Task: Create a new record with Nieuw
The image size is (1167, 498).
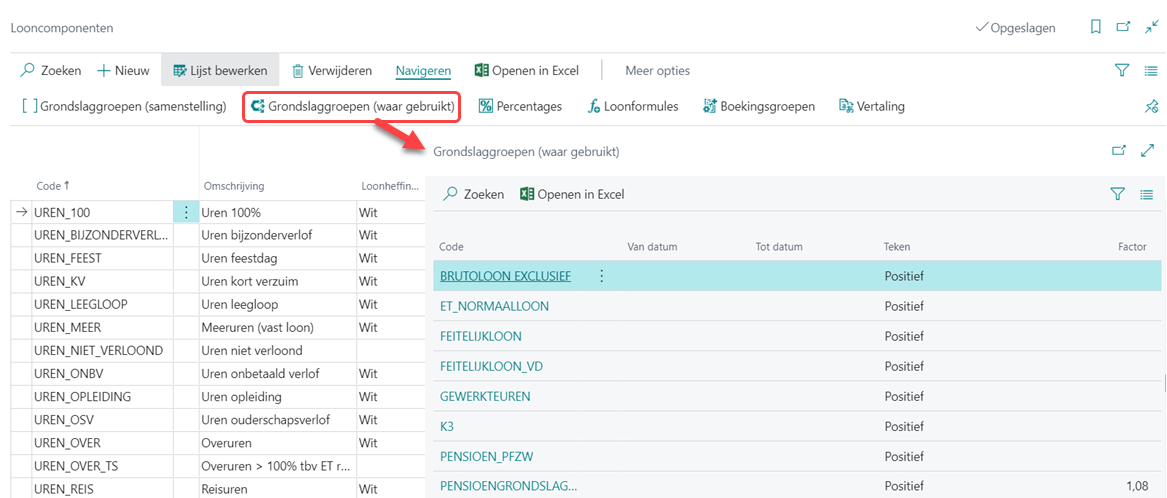Action: (123, 71)
